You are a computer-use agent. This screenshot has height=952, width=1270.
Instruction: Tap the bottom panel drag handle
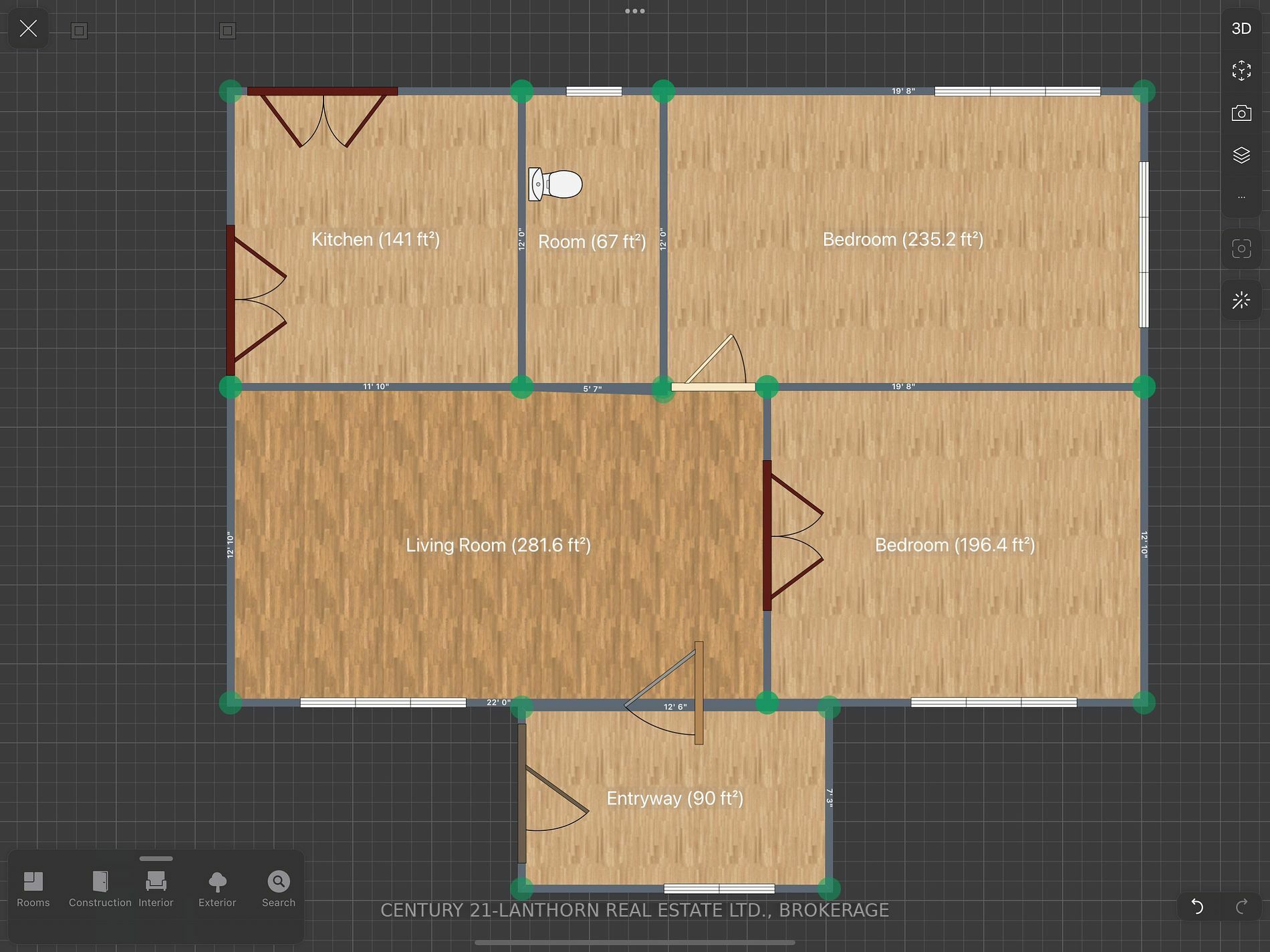tap(156, 858)
